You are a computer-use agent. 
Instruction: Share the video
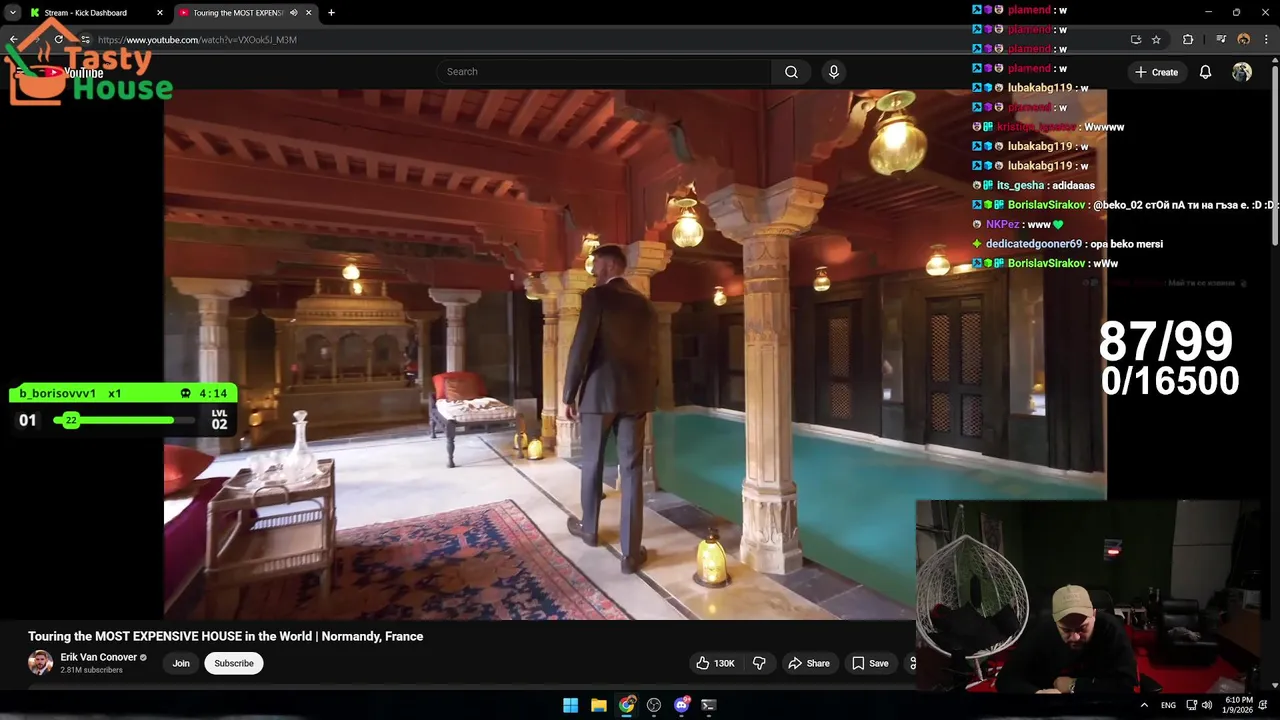(809, 663)
